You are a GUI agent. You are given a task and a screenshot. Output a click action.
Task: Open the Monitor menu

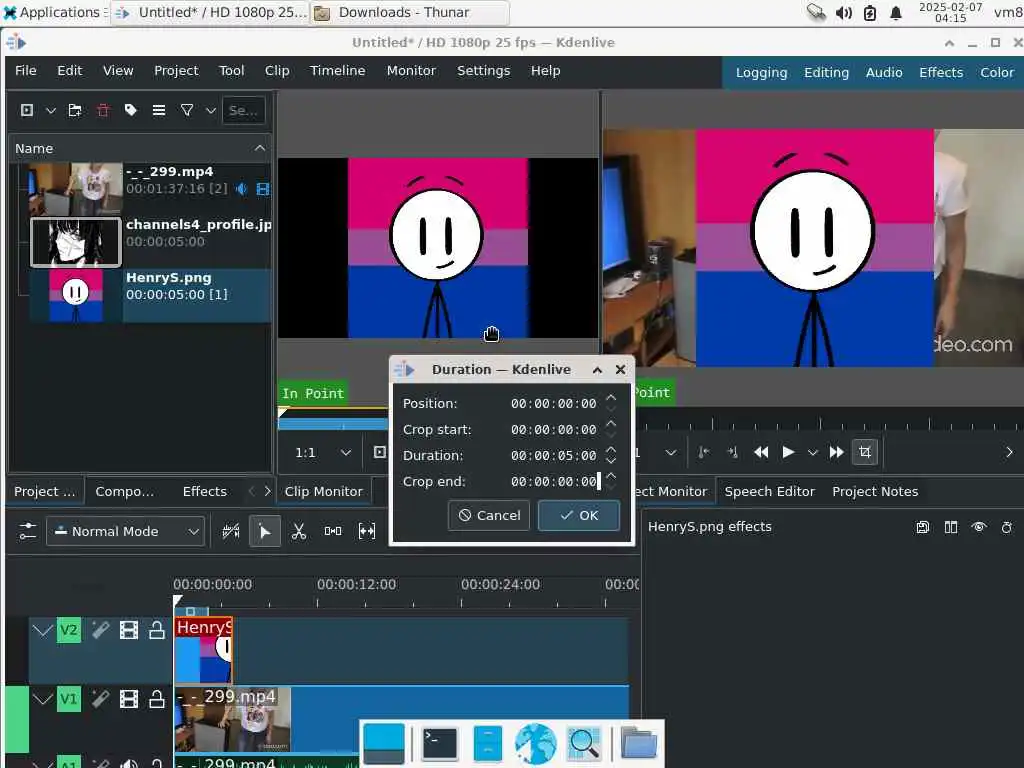(x=411, y=71)
